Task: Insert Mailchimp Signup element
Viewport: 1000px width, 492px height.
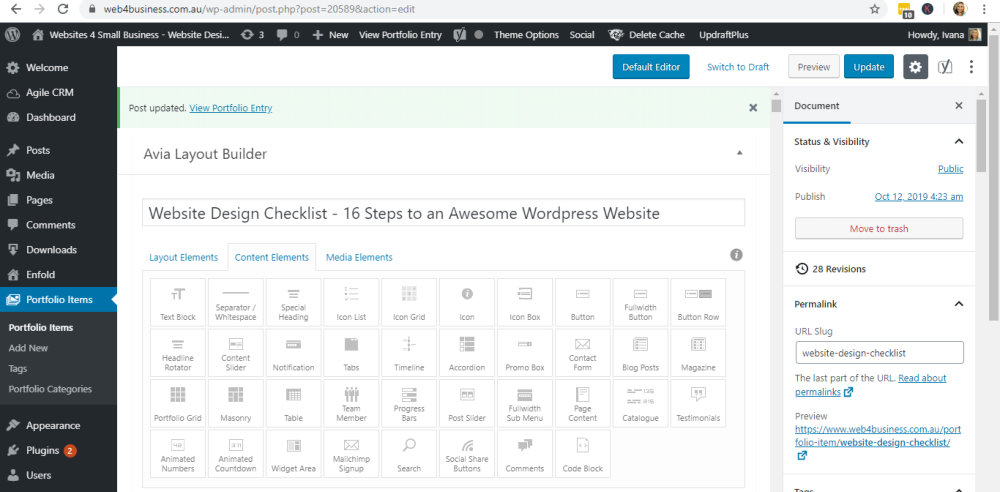Action: (x=351, y=454)
